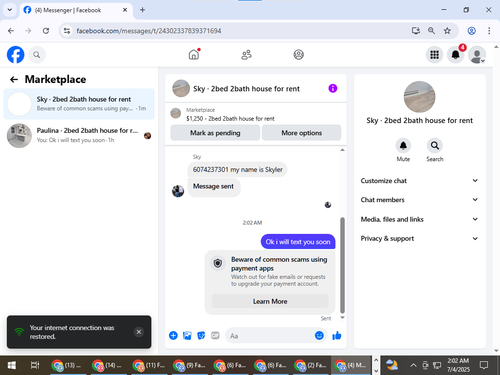The image size is (500, 375).
Task: Open account profile avatar menu
Action: point(477,55)
